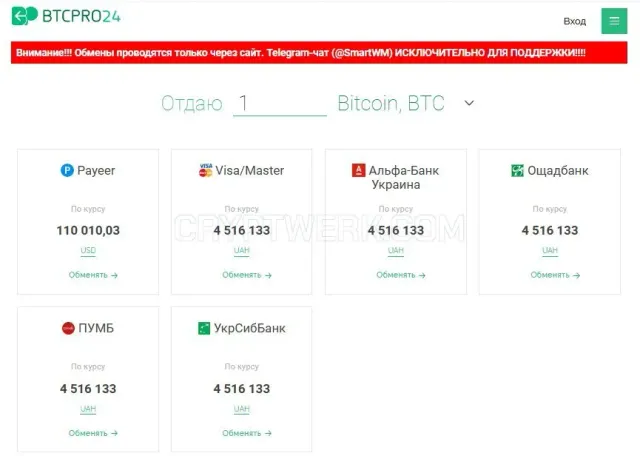
Task: Click the arrow in Payeer's Обменять link
Action: 114,276
